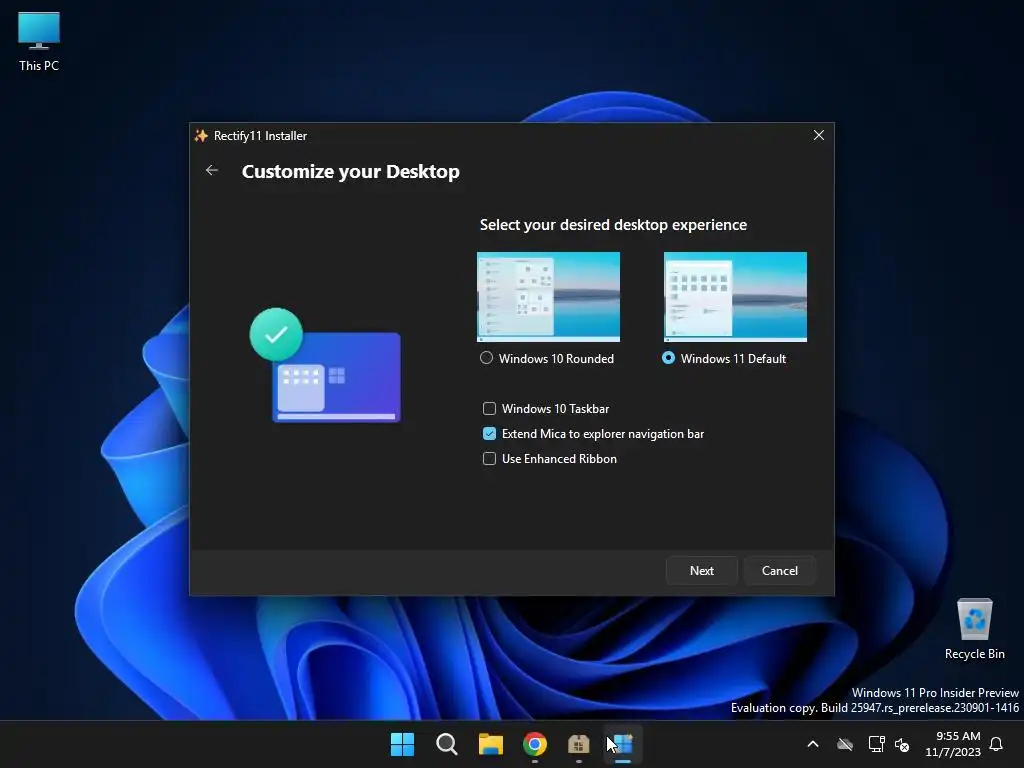
Task: Click the muted volume tray icon
Action: pos(902,744)
